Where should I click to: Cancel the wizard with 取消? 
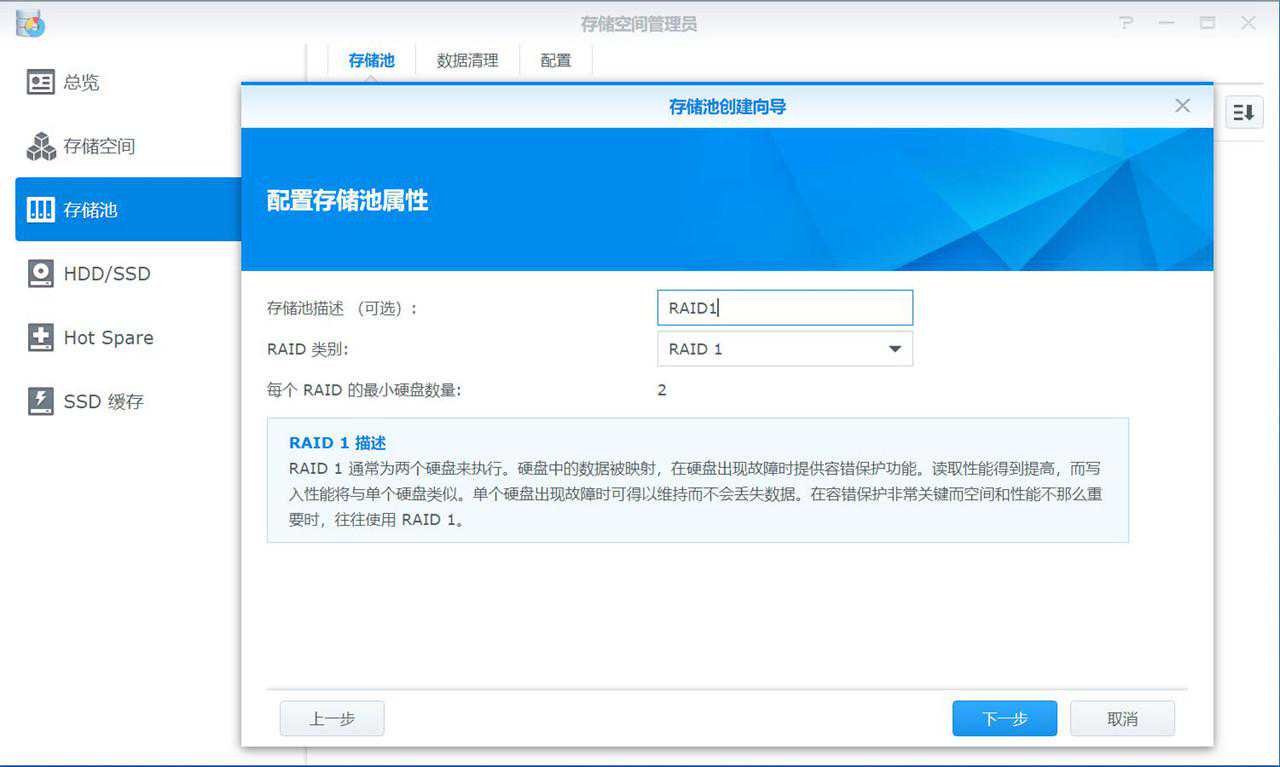[x=1122, y=719]
